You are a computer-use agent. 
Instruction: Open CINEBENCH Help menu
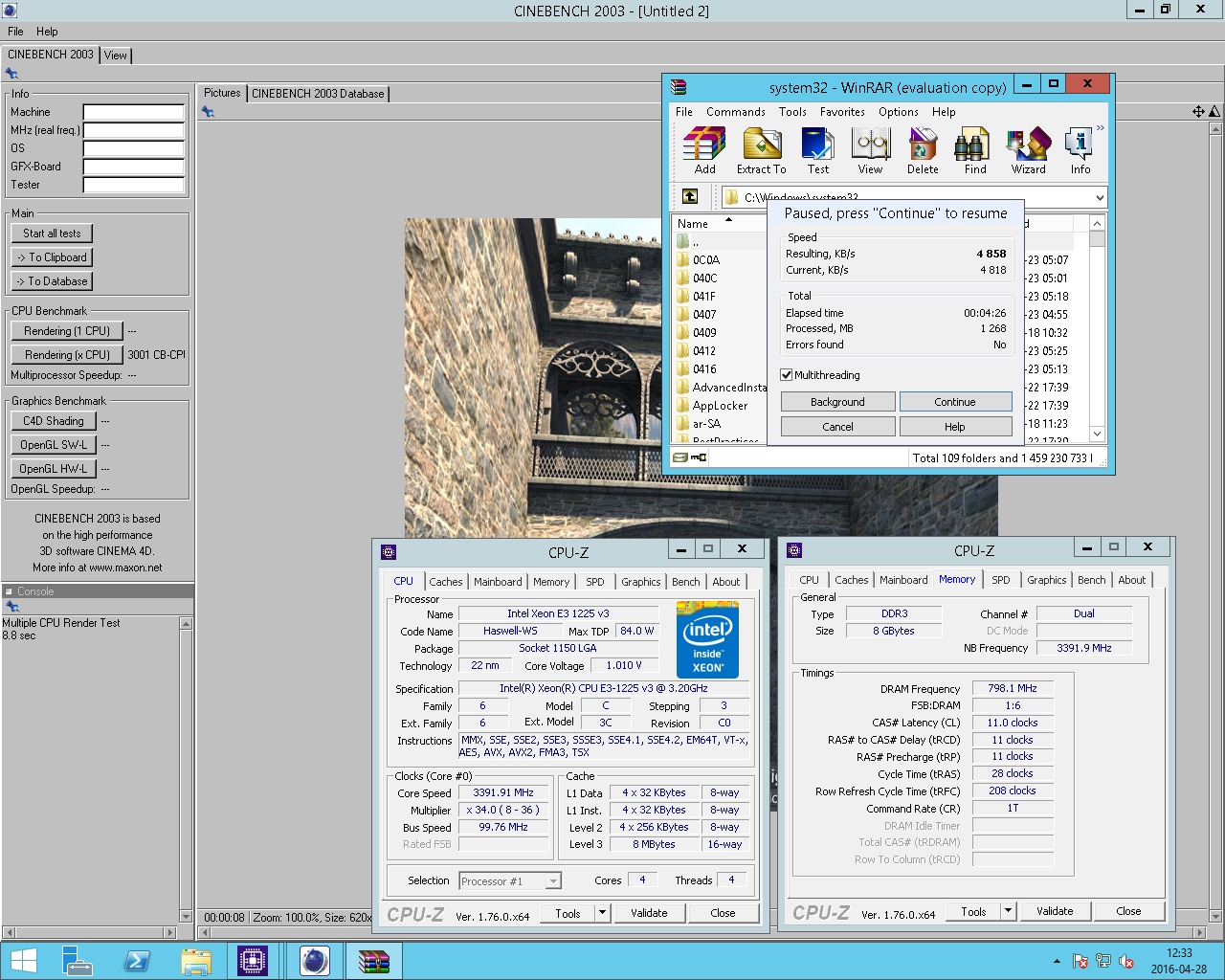coord(47,32)
